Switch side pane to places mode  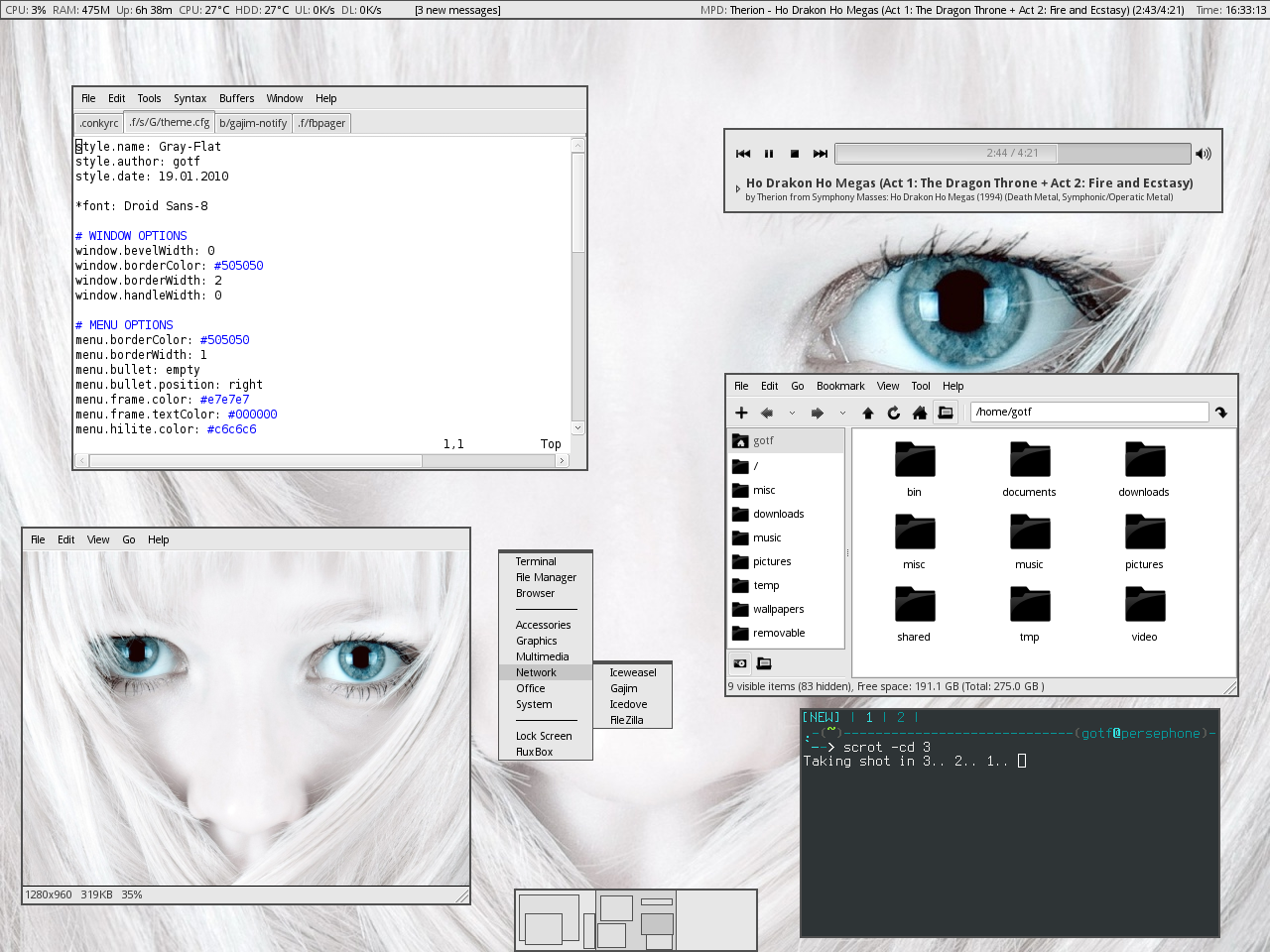pos(740,663)
